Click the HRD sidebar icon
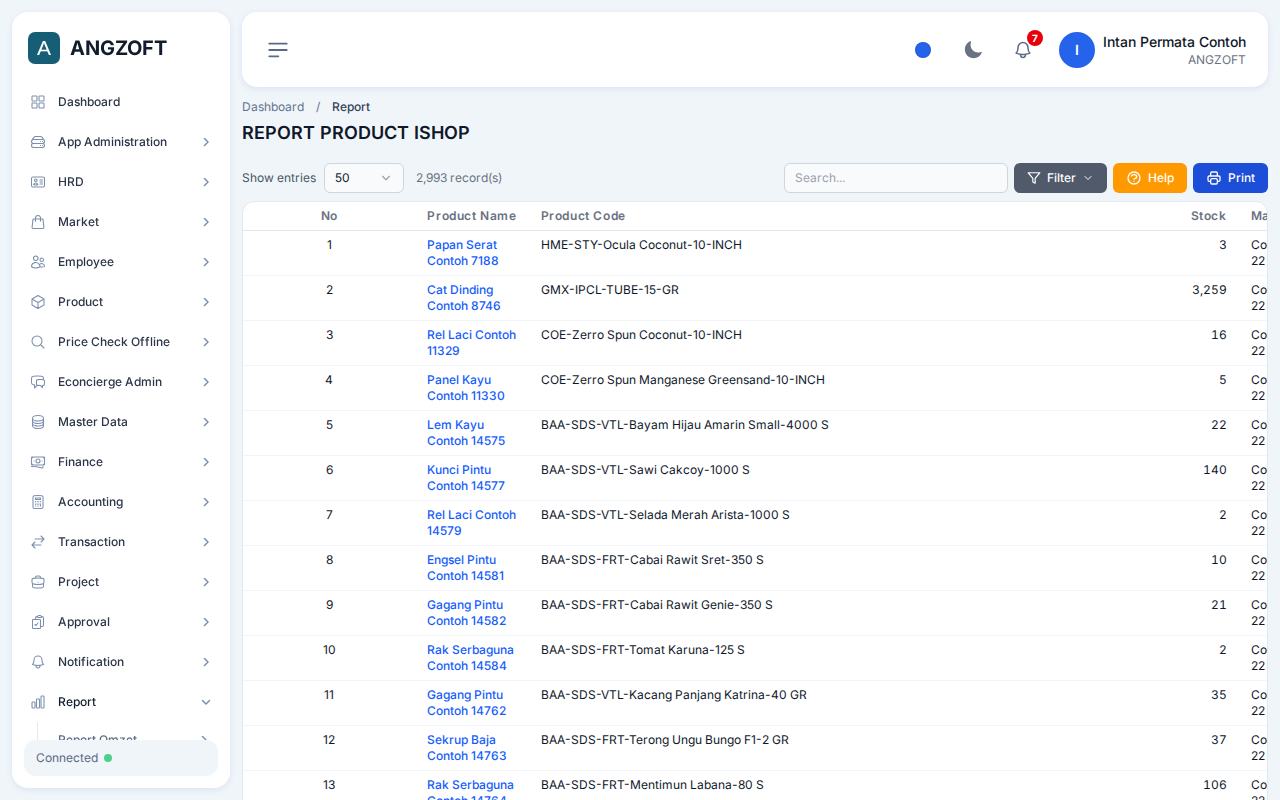The height and width of the screenshot is (800, 1280). 38,182
